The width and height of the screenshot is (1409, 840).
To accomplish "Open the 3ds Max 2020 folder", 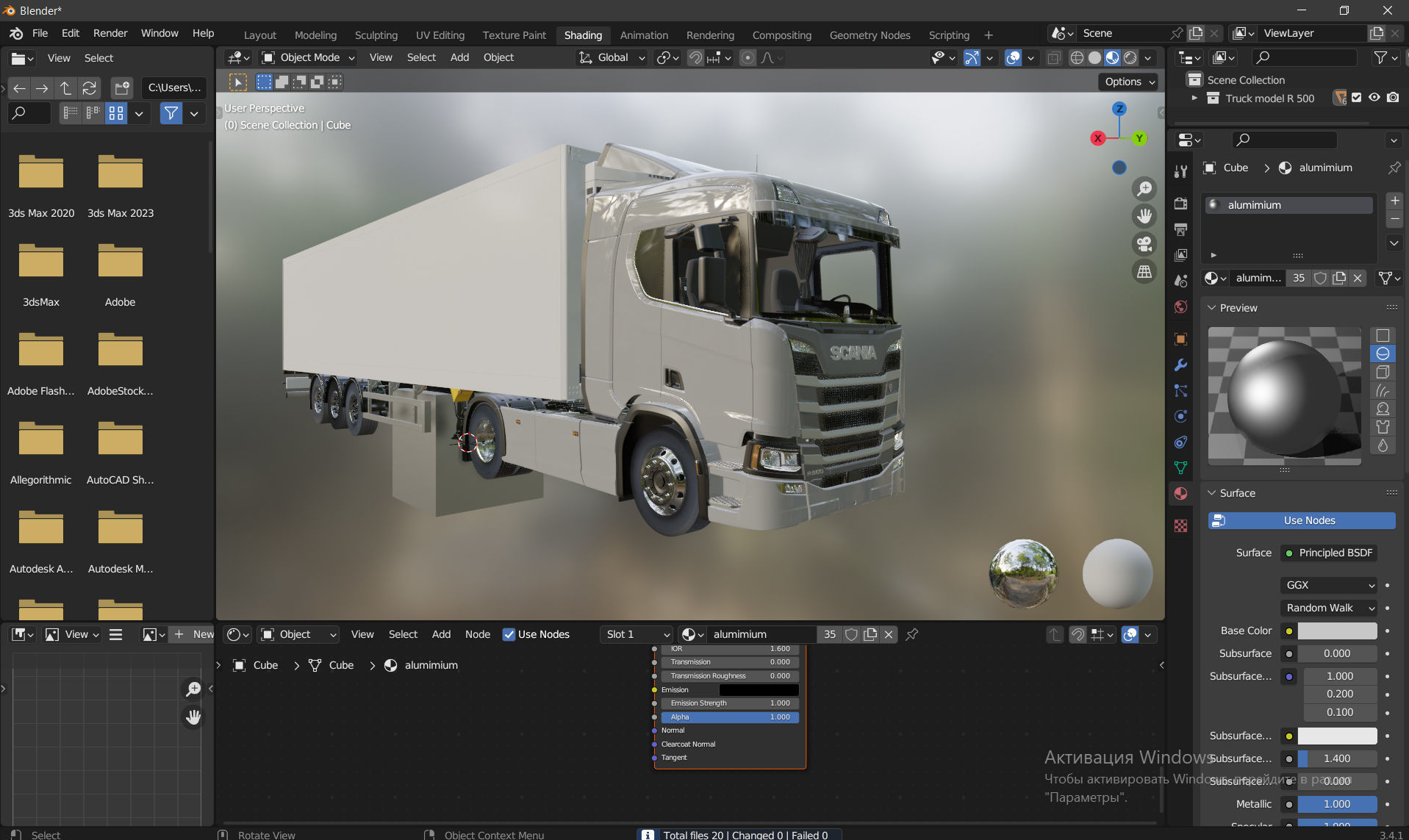I will (41, 185).
